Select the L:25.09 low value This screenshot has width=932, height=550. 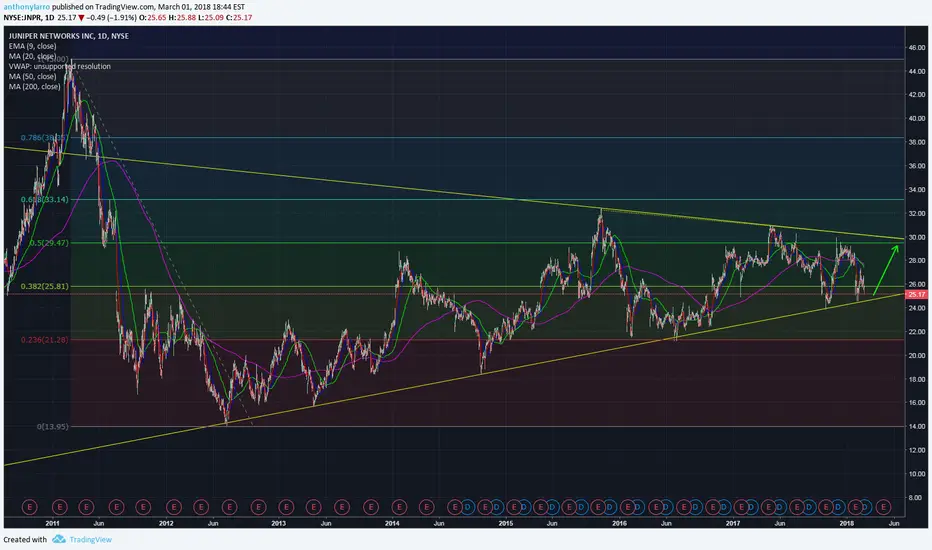tap(210, 17)
